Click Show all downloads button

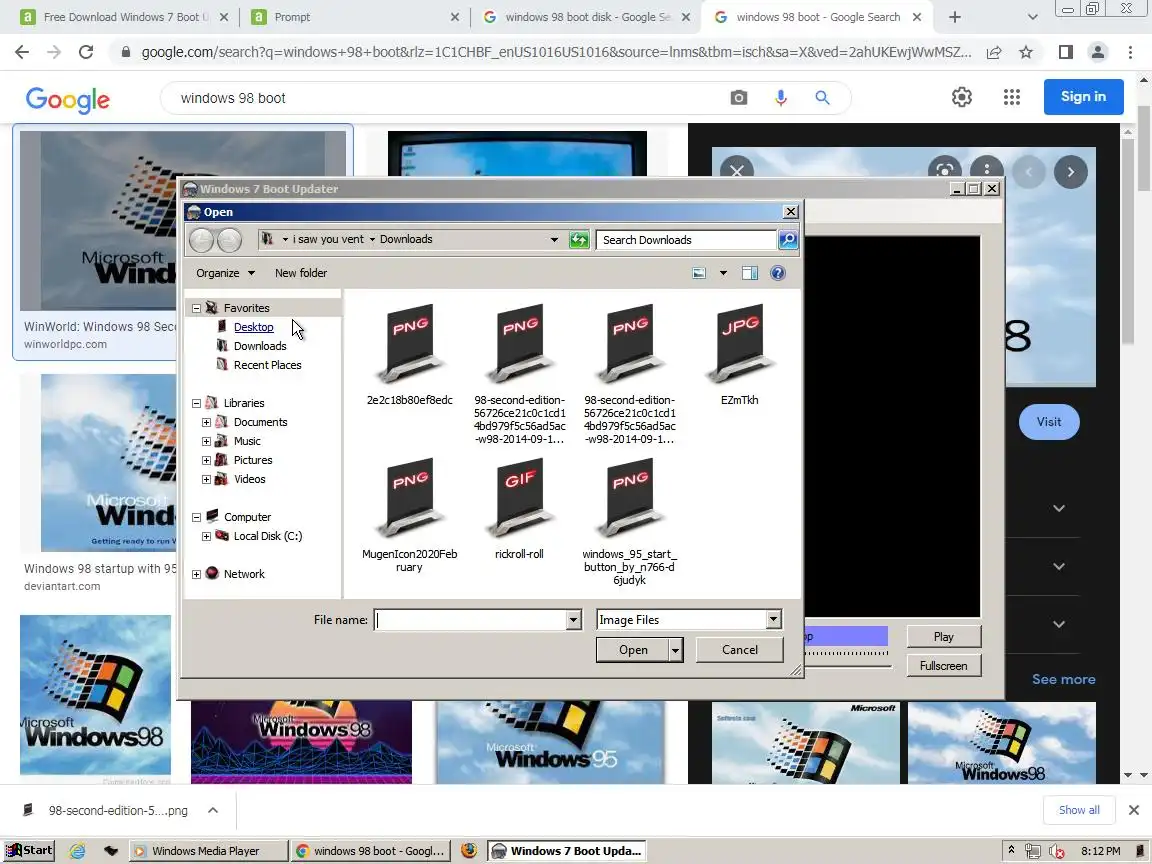point(1079,810)
